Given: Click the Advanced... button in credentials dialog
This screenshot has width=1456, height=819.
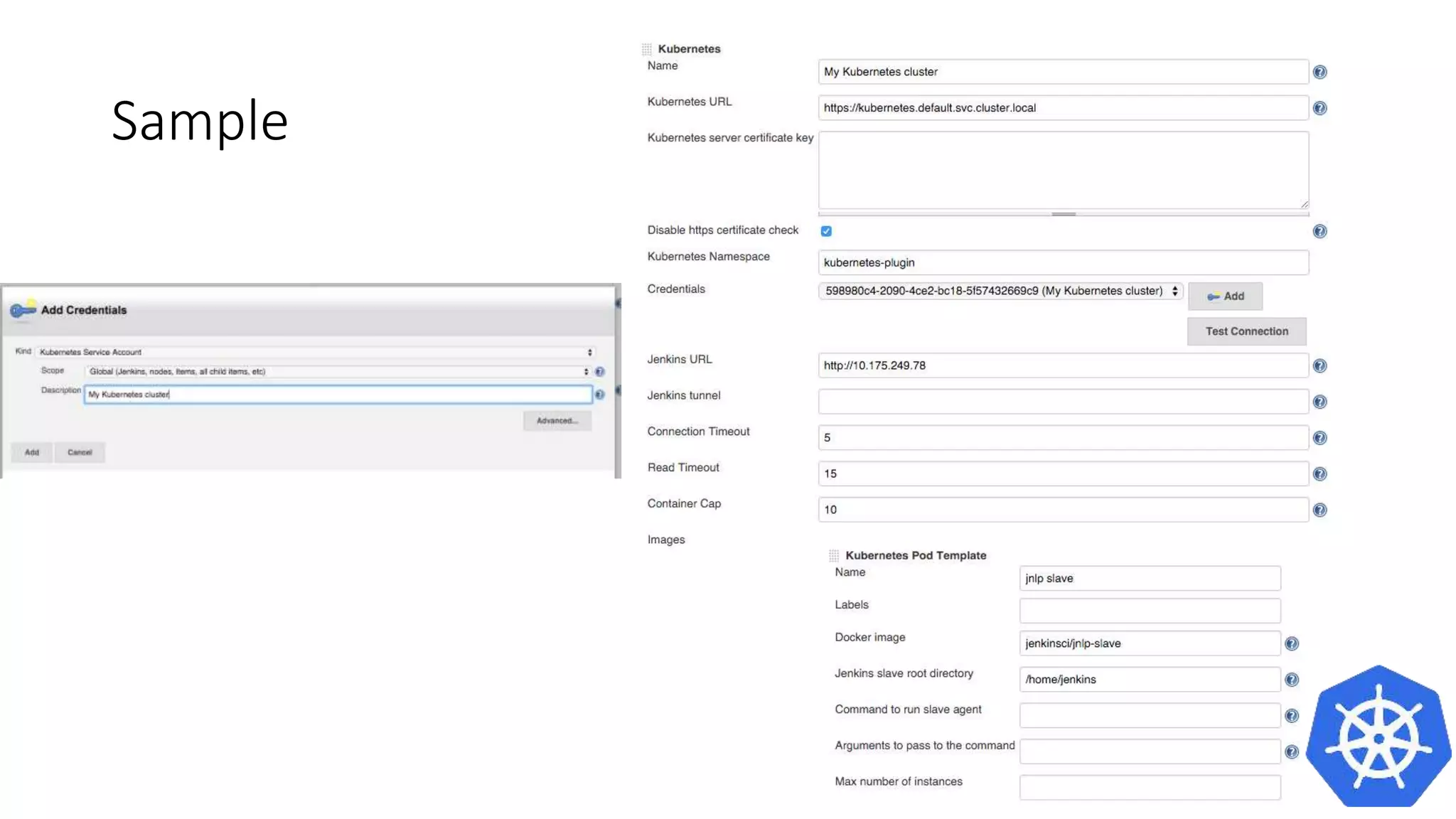Looking at the screenshot, I should click(557, 421).
